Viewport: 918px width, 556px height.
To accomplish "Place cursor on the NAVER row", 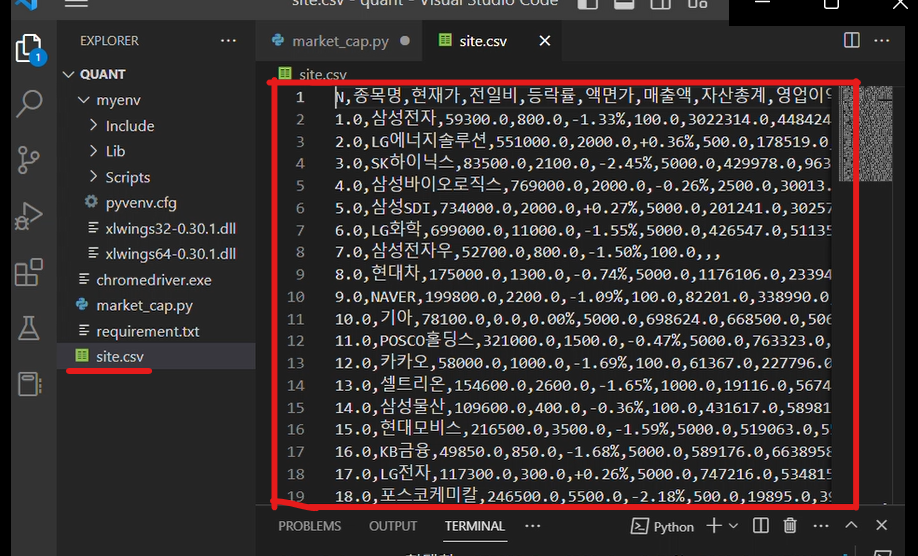I will coord(583,297).
